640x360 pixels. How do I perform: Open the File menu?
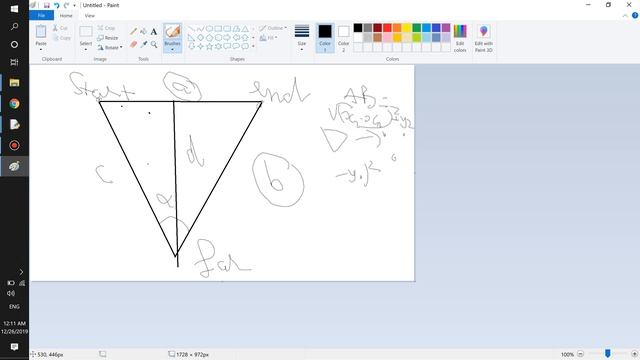coord(41,16)
